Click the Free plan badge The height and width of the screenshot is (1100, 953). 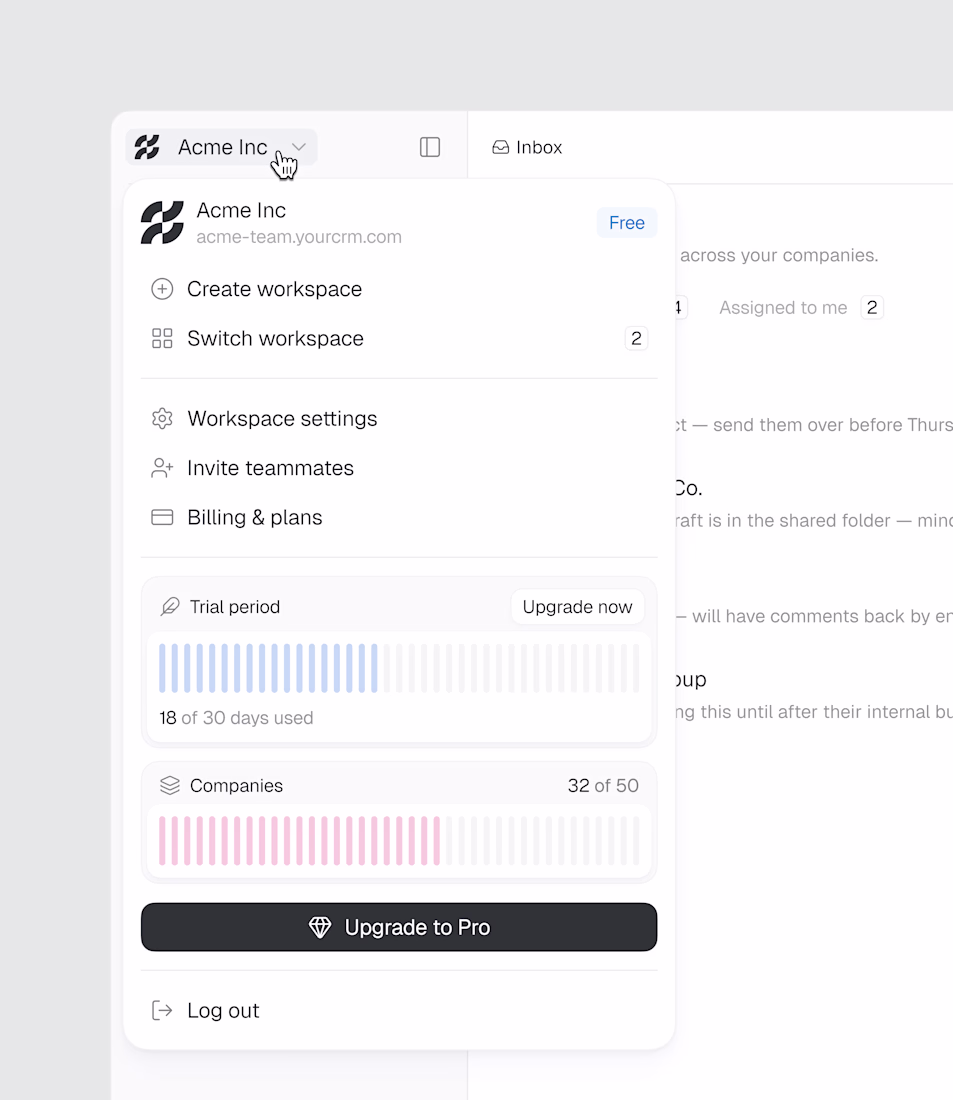click(x=627, y=222)
